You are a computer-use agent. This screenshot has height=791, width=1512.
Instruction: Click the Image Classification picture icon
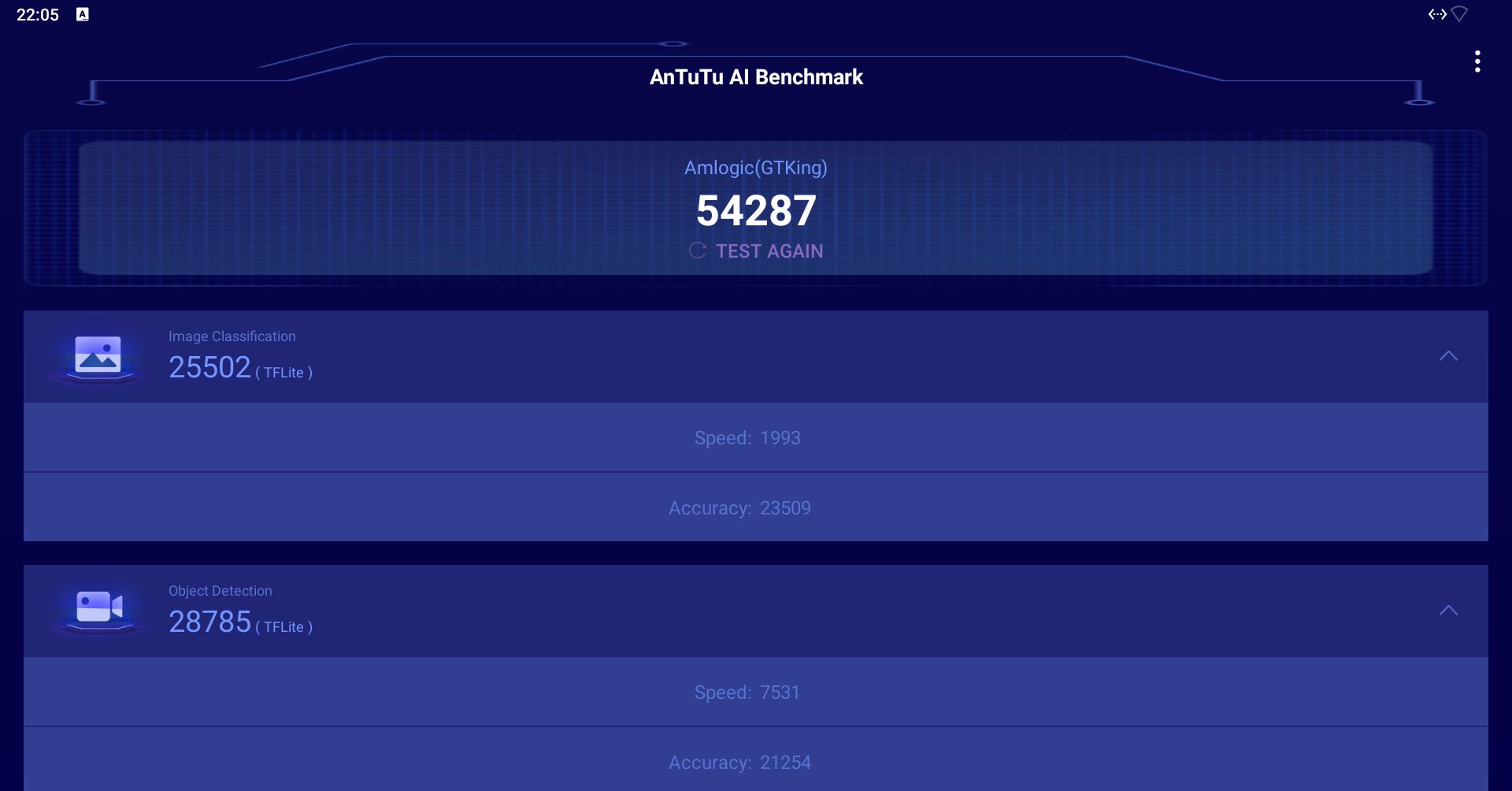[98, 355]
